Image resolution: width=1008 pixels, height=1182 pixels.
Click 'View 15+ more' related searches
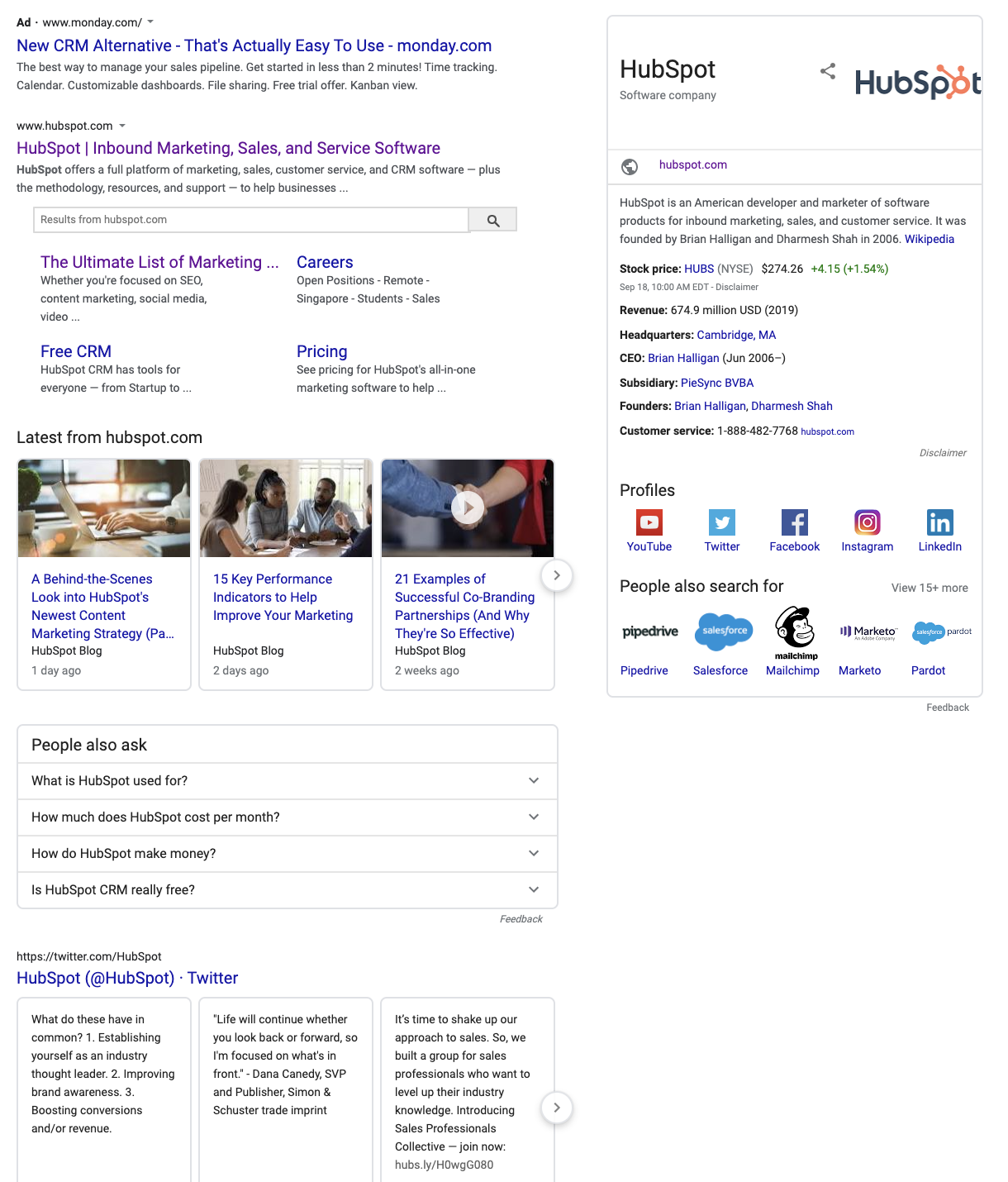pos(930,588)
